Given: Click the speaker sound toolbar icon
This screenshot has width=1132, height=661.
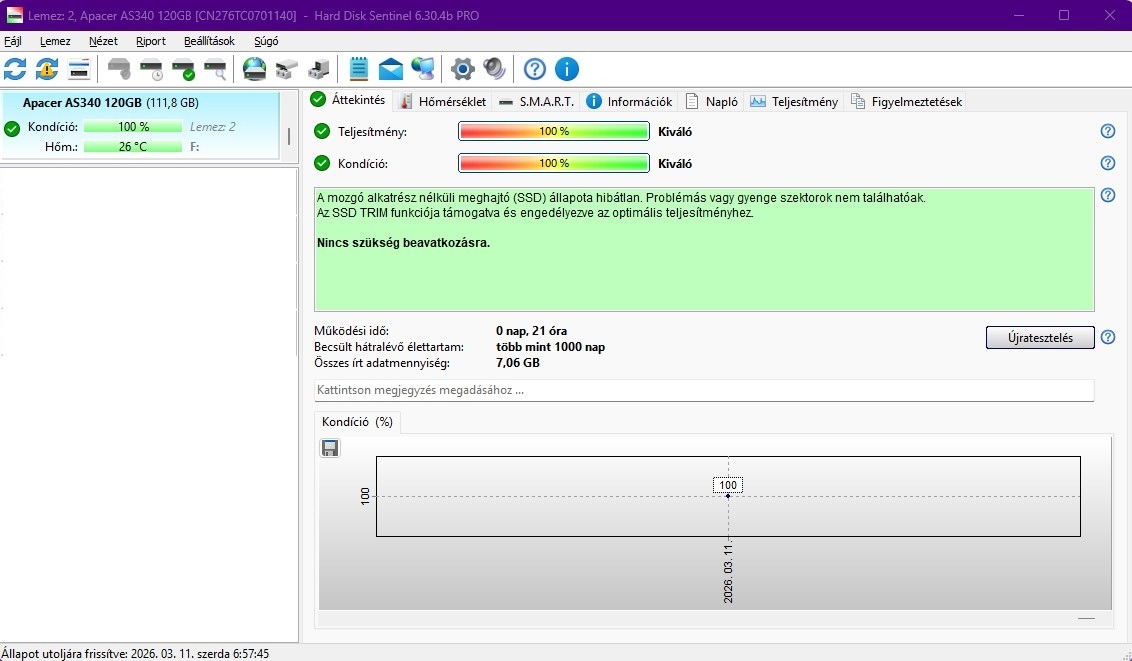Looking at the screenshot, I should coord(495,69).
